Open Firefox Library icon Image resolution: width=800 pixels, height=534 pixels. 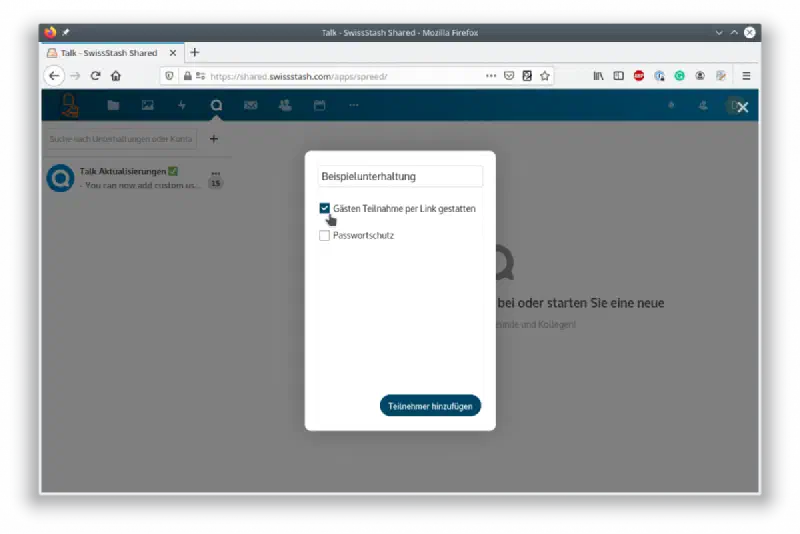tap(598, 76)
